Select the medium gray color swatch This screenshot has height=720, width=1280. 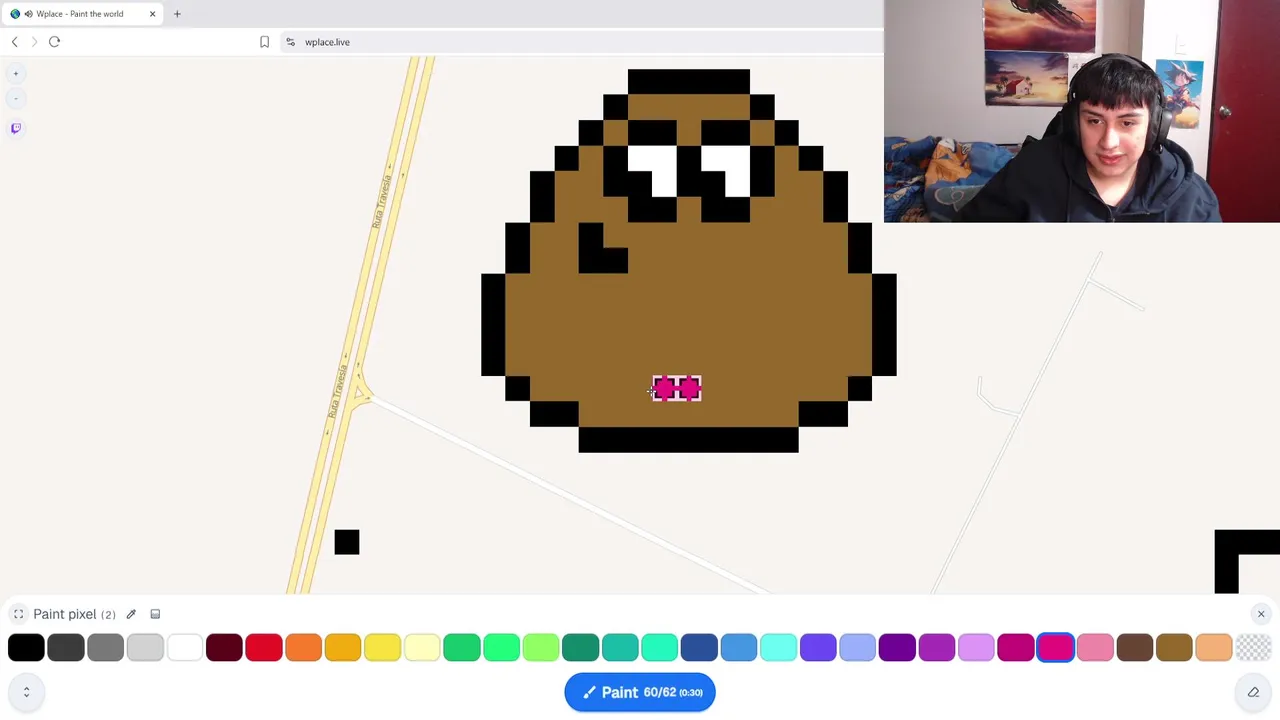105,648
